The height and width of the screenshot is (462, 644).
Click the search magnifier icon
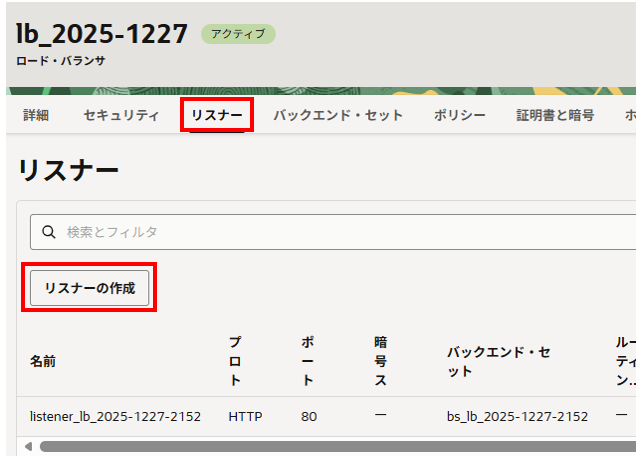click(47, 232)
